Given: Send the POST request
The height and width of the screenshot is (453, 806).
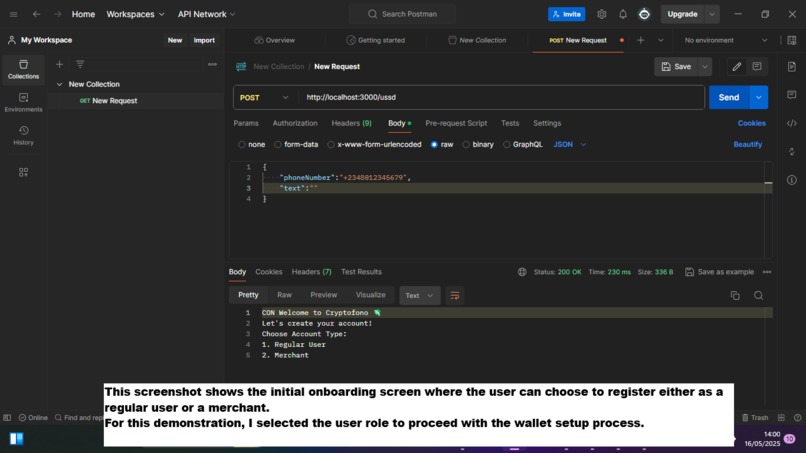Looking at the screenshot, I should 729,98.
